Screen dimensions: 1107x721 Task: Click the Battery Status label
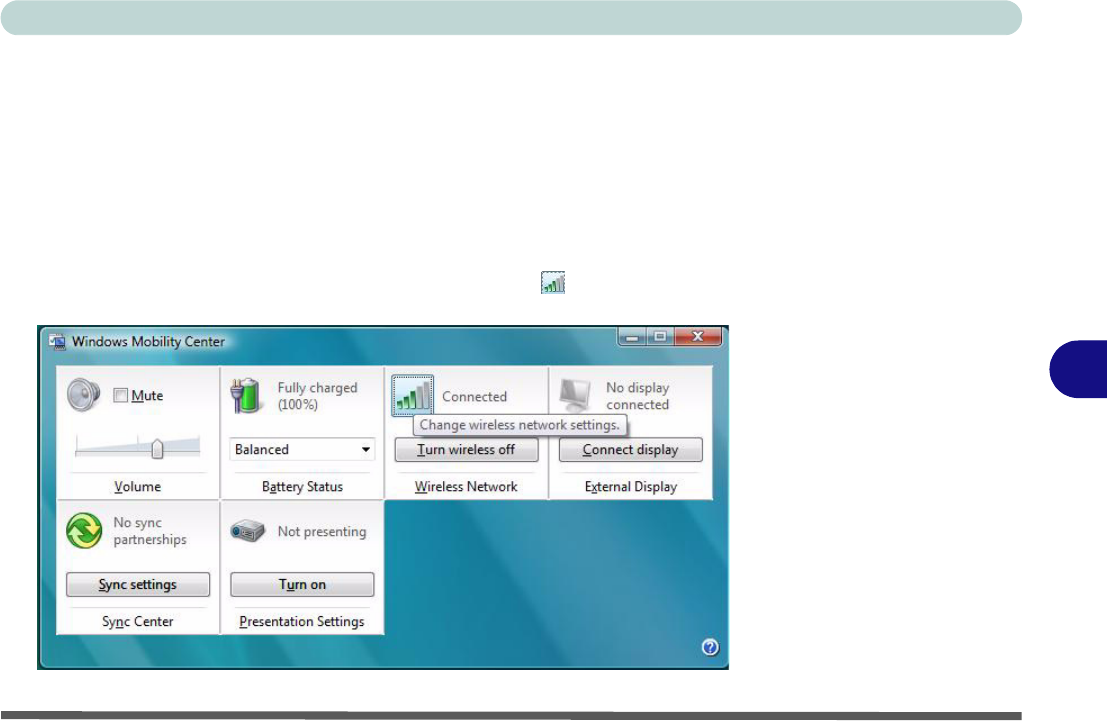(x=302, y=487)
